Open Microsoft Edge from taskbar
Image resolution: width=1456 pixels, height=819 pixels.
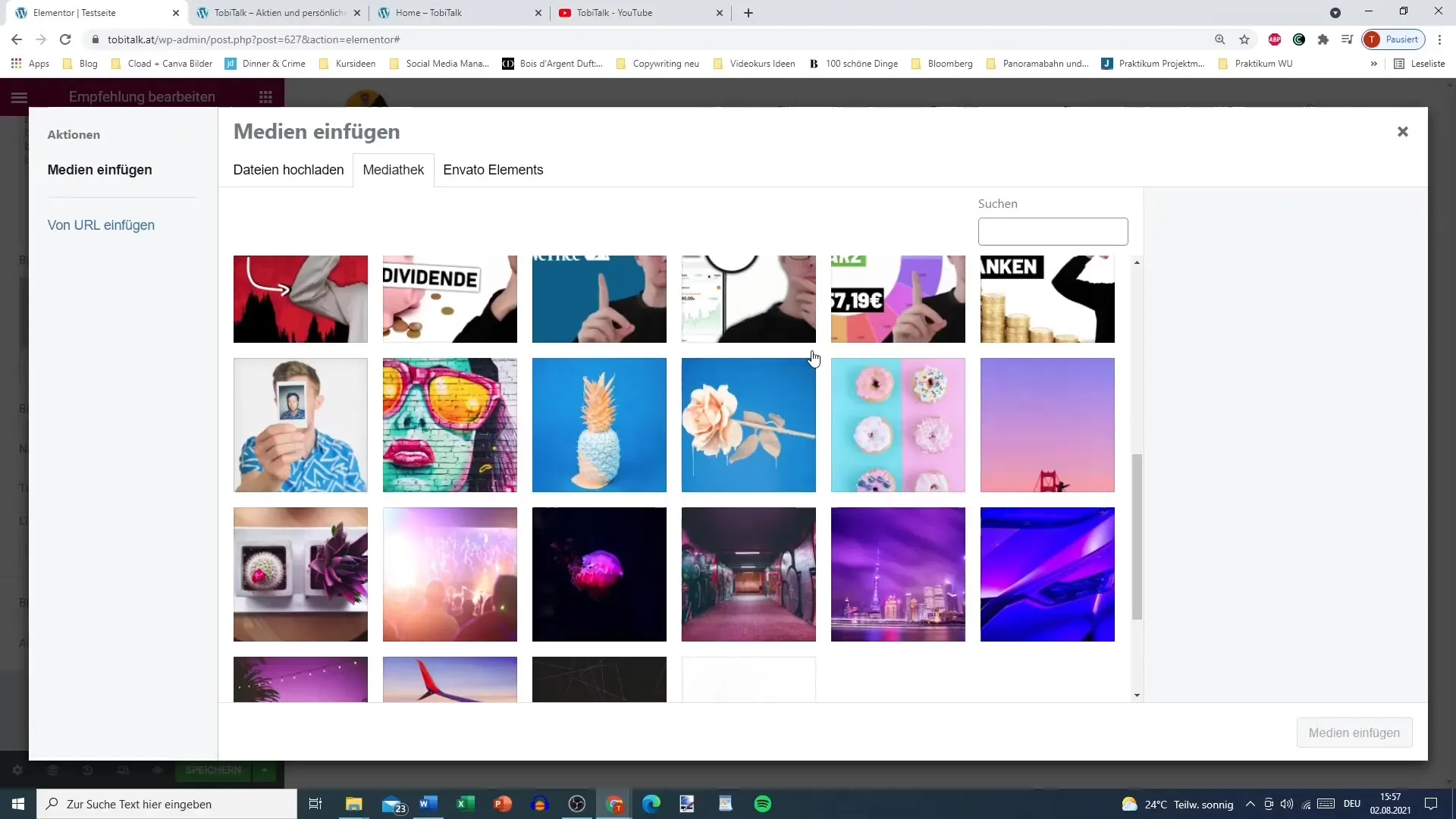coord(651,804)
